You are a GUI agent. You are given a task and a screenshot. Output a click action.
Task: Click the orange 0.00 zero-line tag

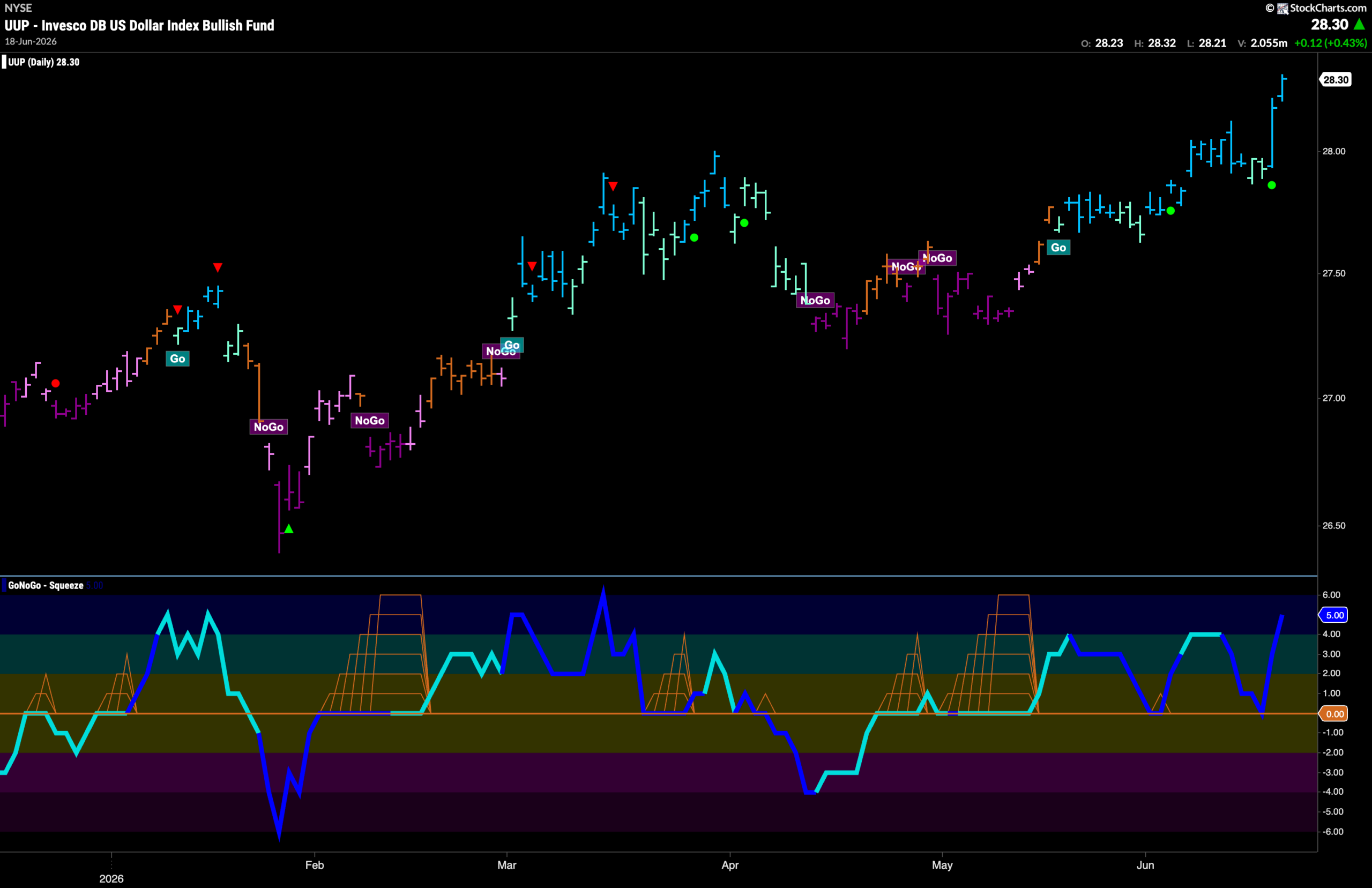1334,714
